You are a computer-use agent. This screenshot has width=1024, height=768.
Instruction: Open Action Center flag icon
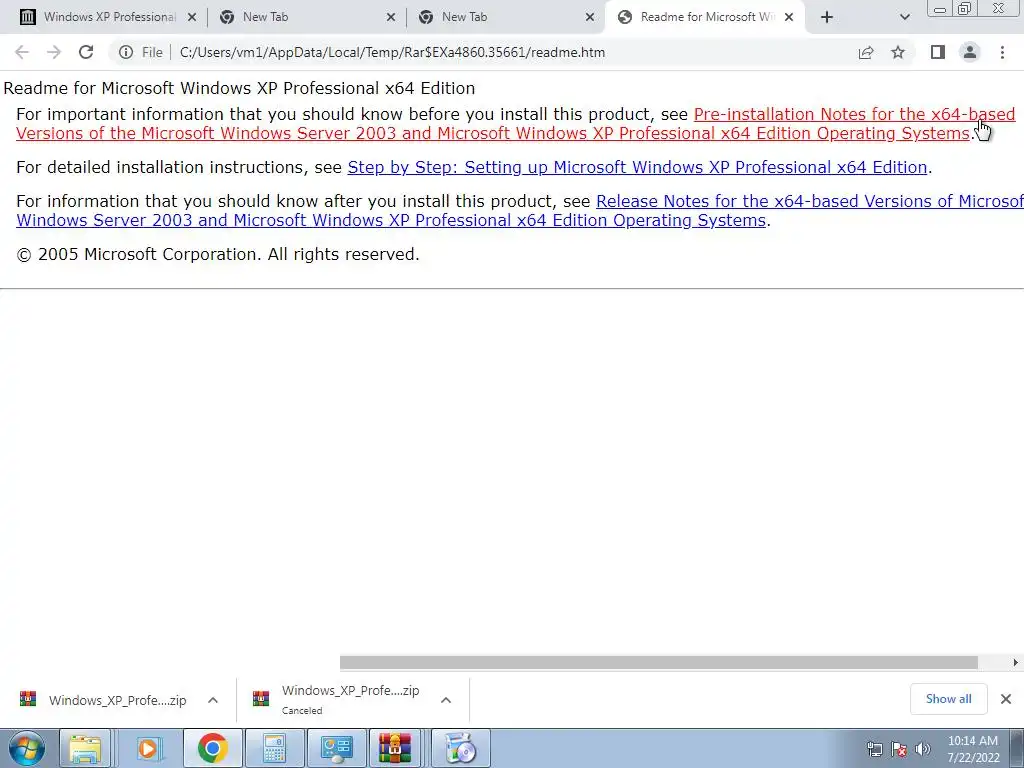point(899,749)
